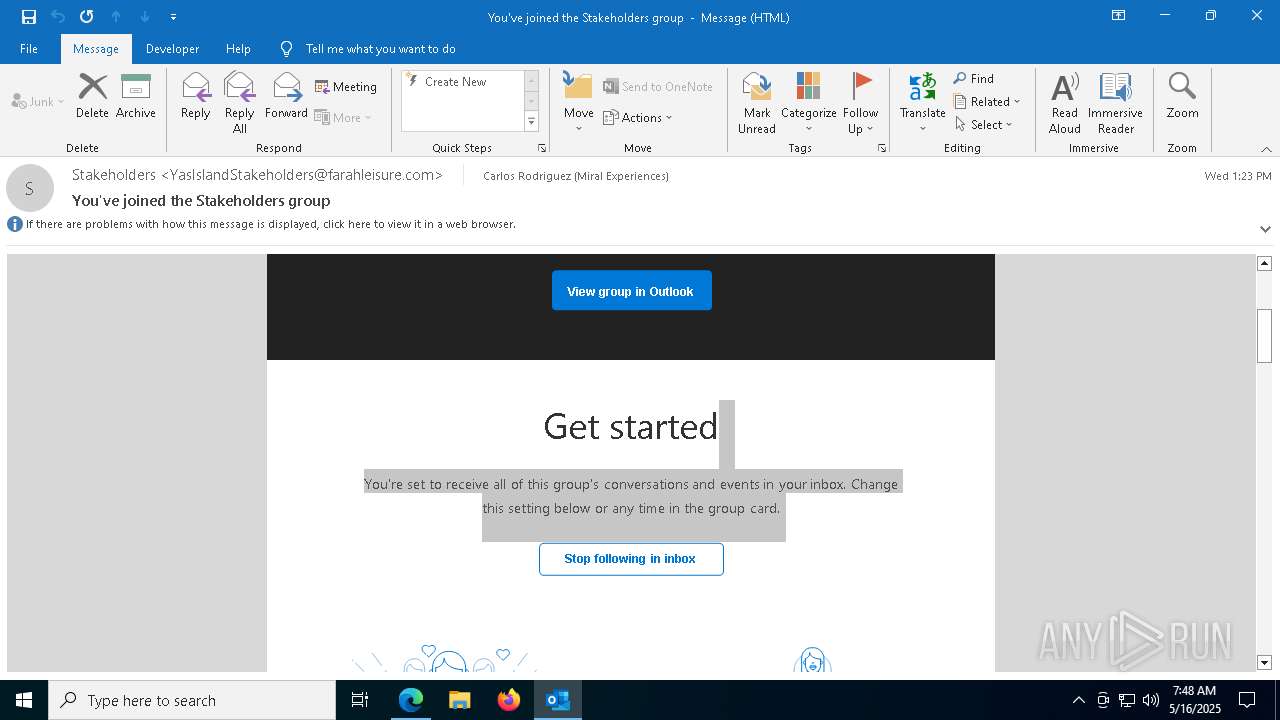The image size is (1280, 720).
Task: Click the View group in Outlook button
Action: click(631, 291)
